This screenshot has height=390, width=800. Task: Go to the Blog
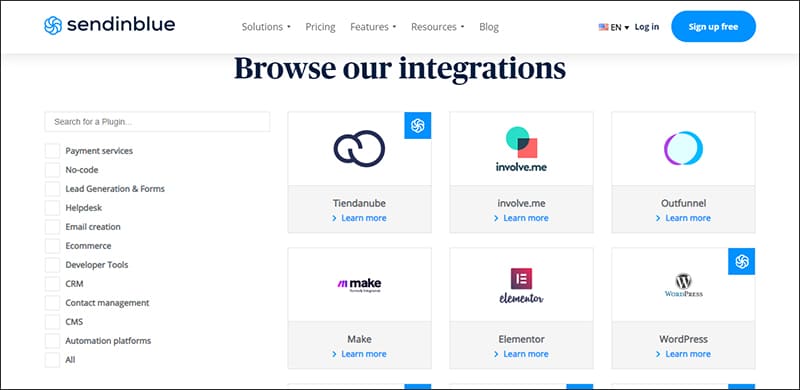[489, 27]
